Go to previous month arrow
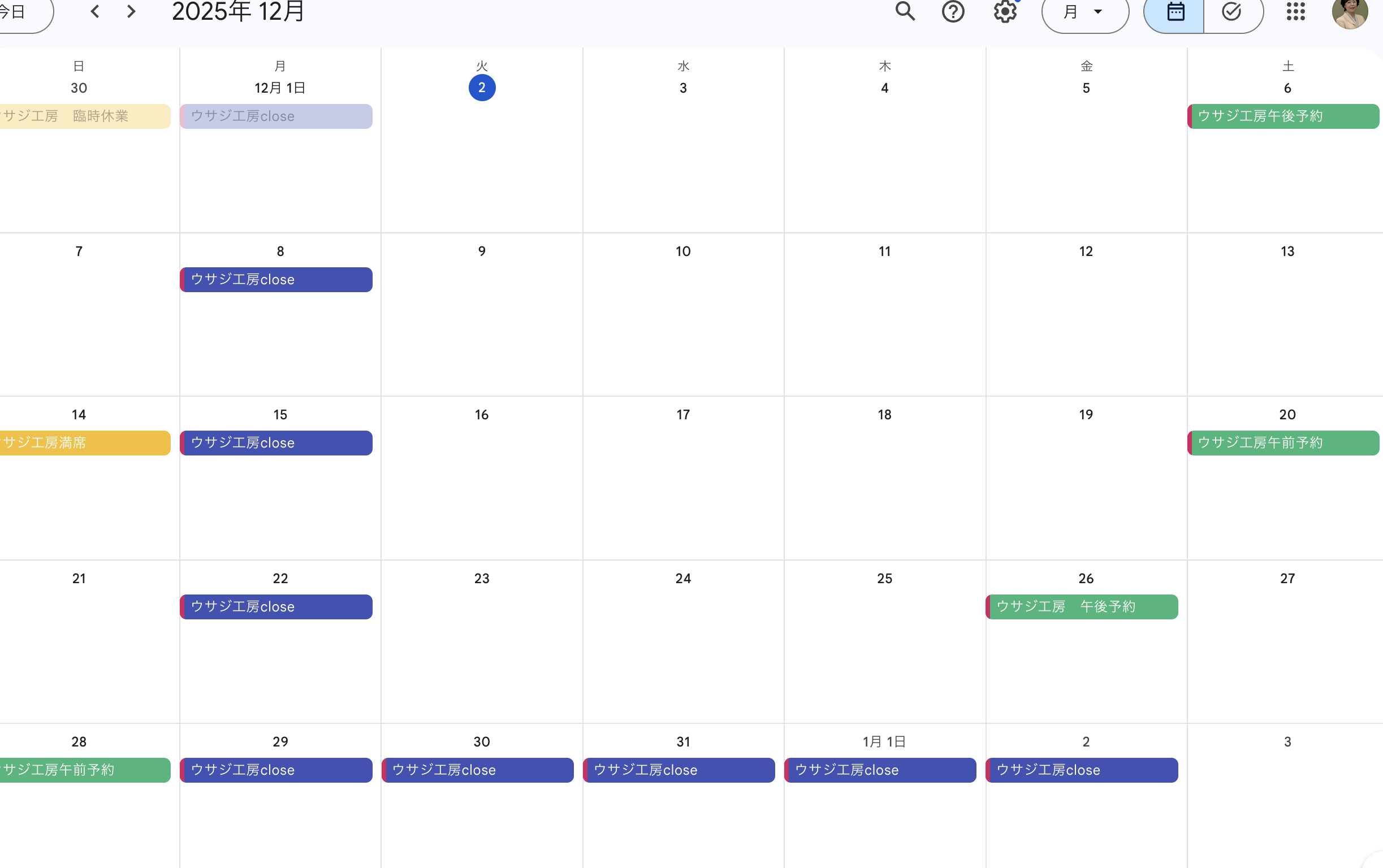 96,11
